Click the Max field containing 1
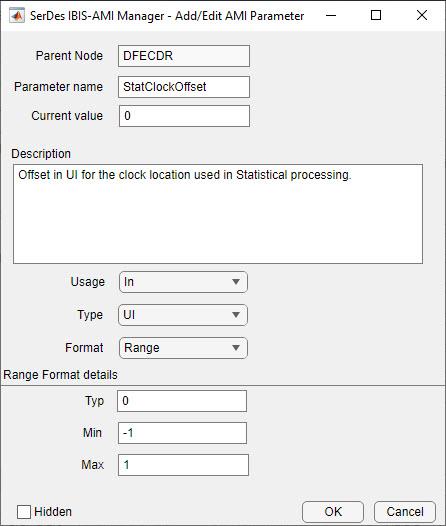 183,465
